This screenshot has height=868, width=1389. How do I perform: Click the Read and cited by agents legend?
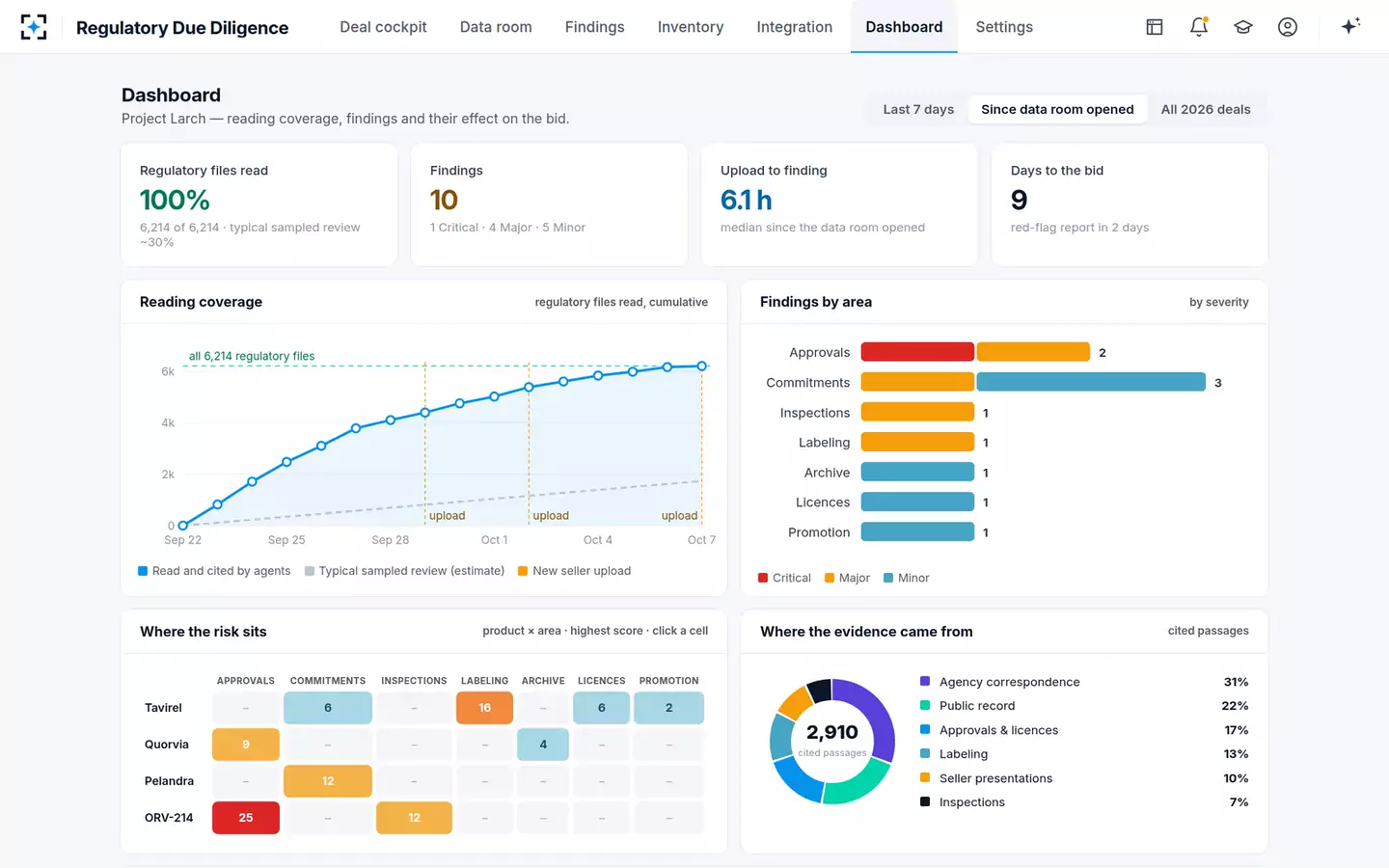pos(214,571)
